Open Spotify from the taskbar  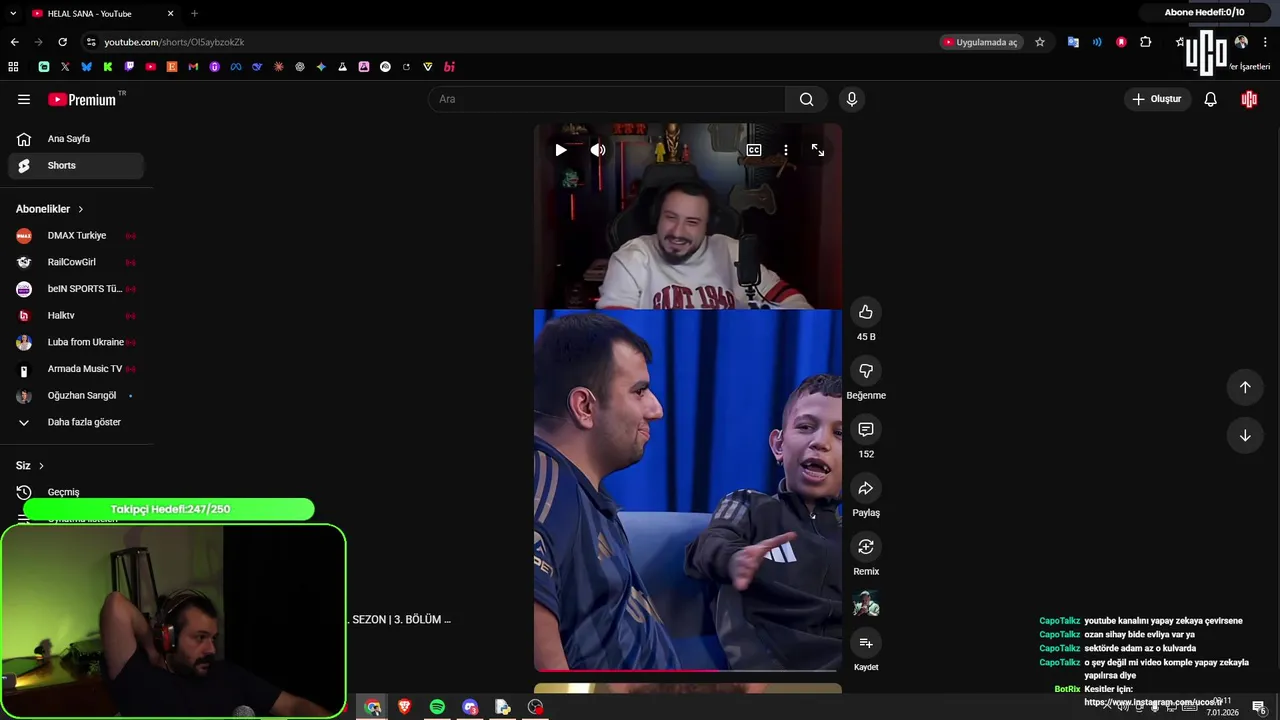click(437, 707)
